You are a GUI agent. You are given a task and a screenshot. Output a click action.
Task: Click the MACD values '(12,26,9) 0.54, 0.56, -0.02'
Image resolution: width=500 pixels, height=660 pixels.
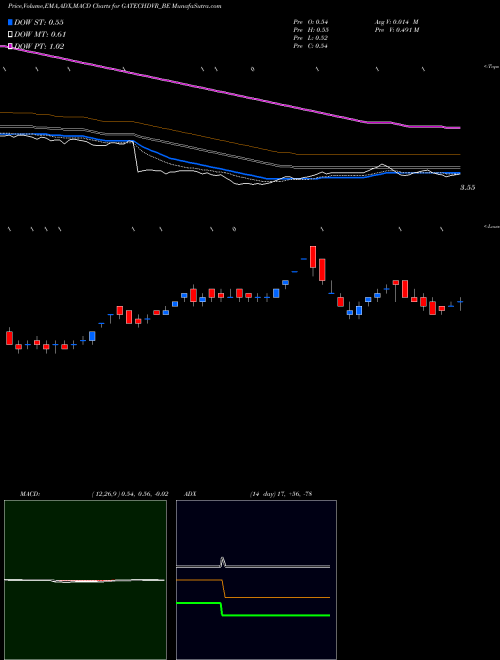[130, 494]
